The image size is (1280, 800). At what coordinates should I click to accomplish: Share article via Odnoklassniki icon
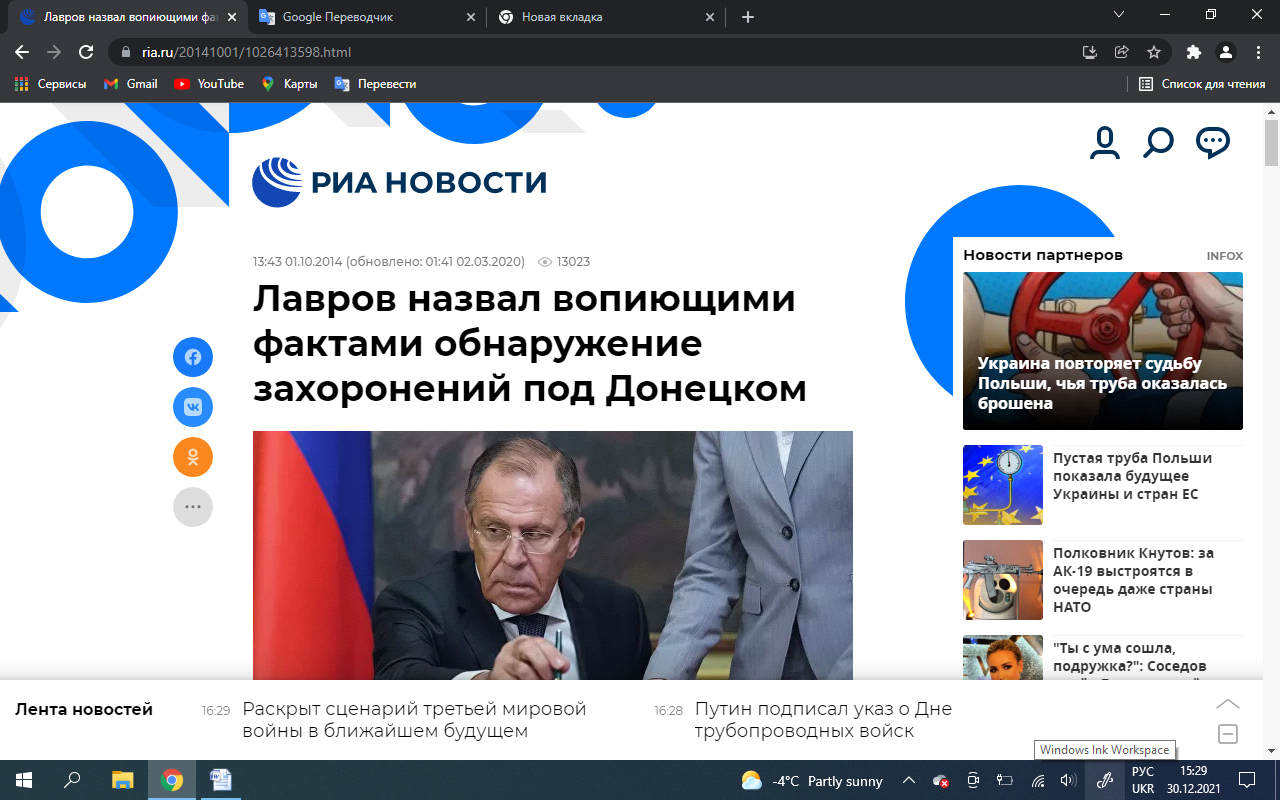point(193,457)
